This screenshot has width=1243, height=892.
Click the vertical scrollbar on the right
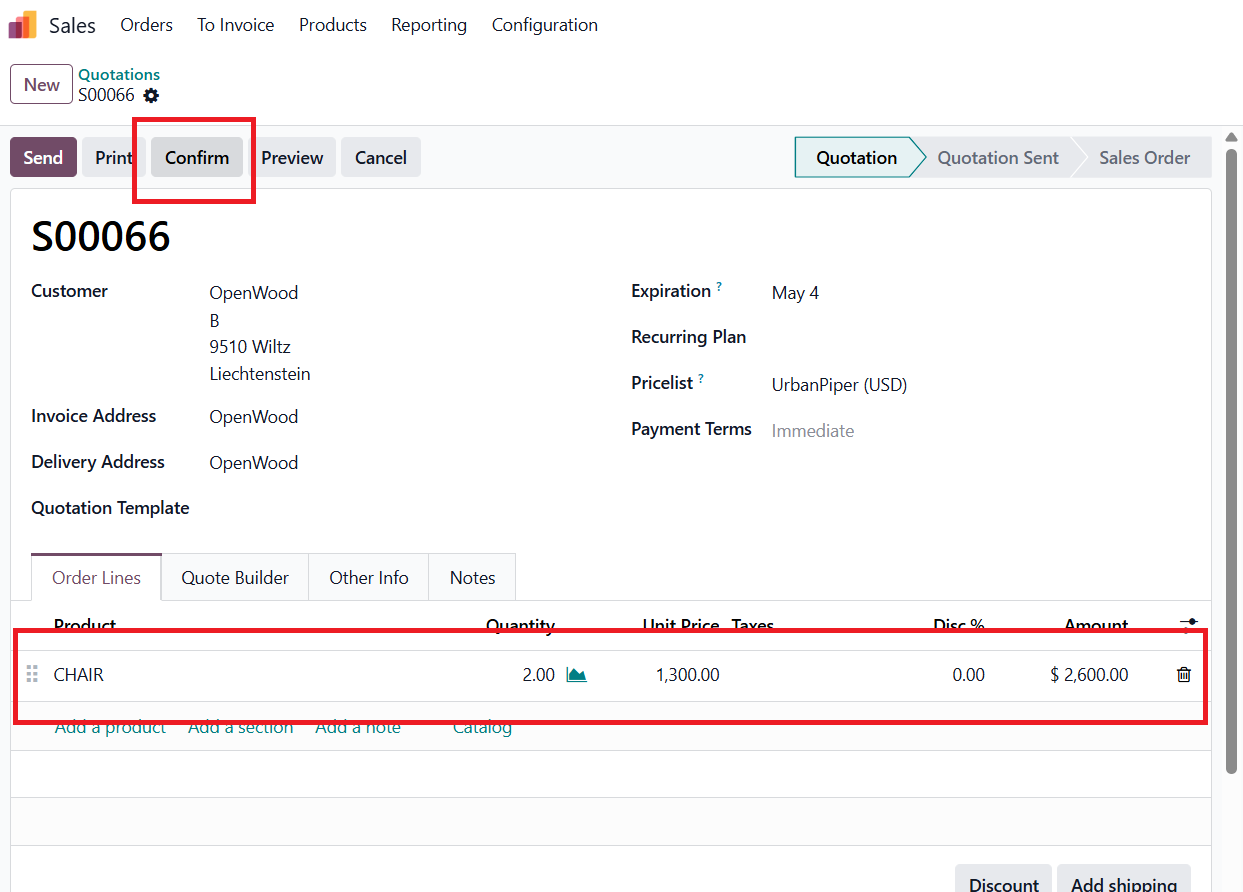pos(1232,460)
